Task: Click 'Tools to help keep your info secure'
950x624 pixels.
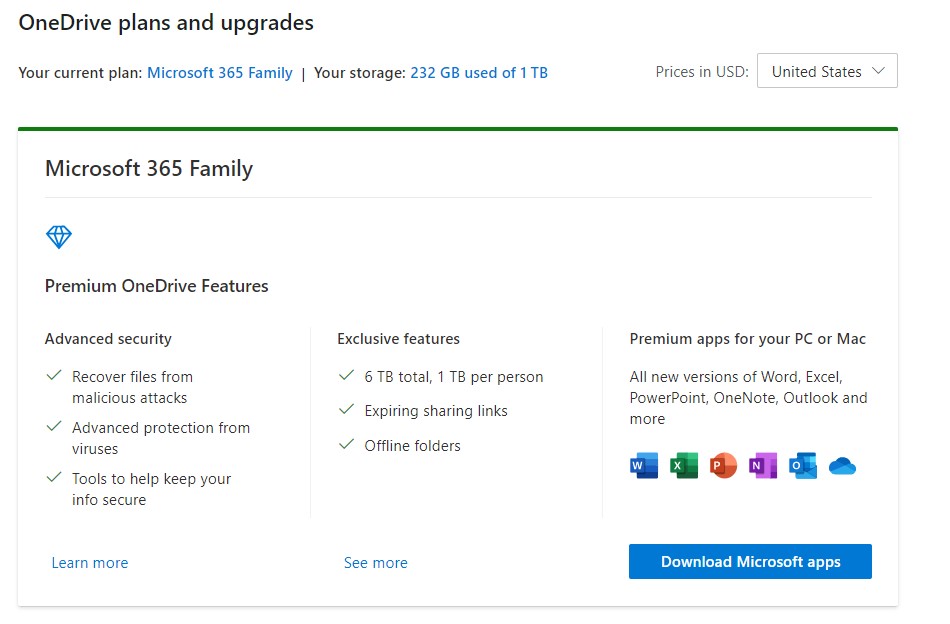Action: coord(151,489)
